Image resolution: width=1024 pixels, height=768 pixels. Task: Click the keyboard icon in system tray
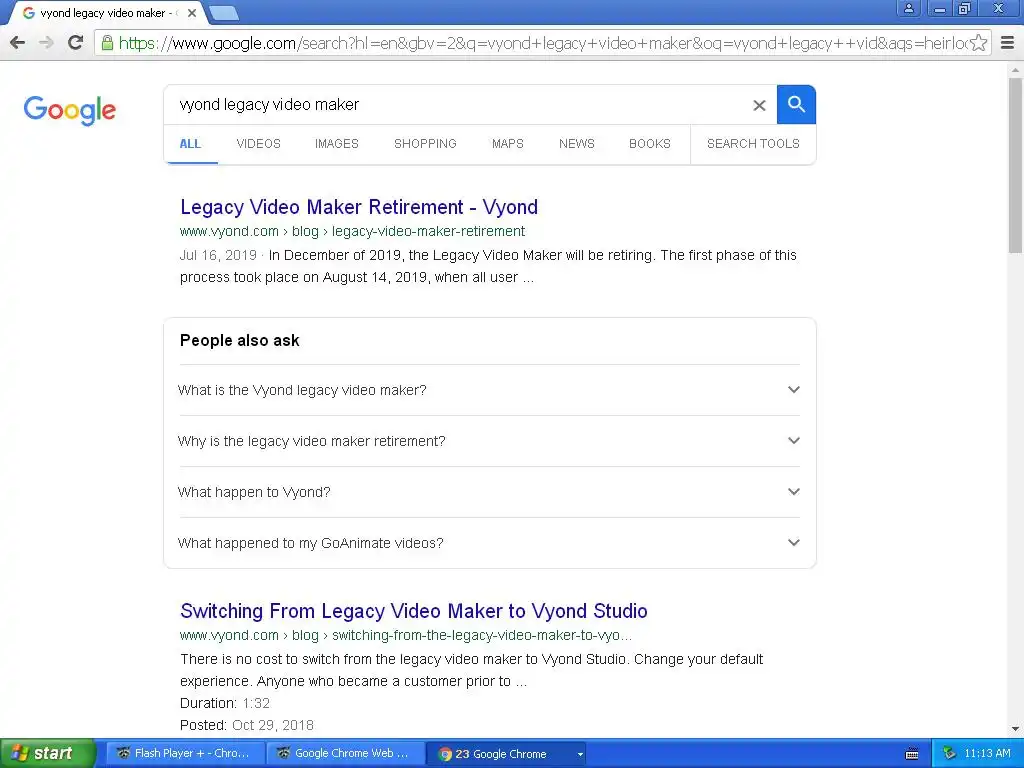912,754
